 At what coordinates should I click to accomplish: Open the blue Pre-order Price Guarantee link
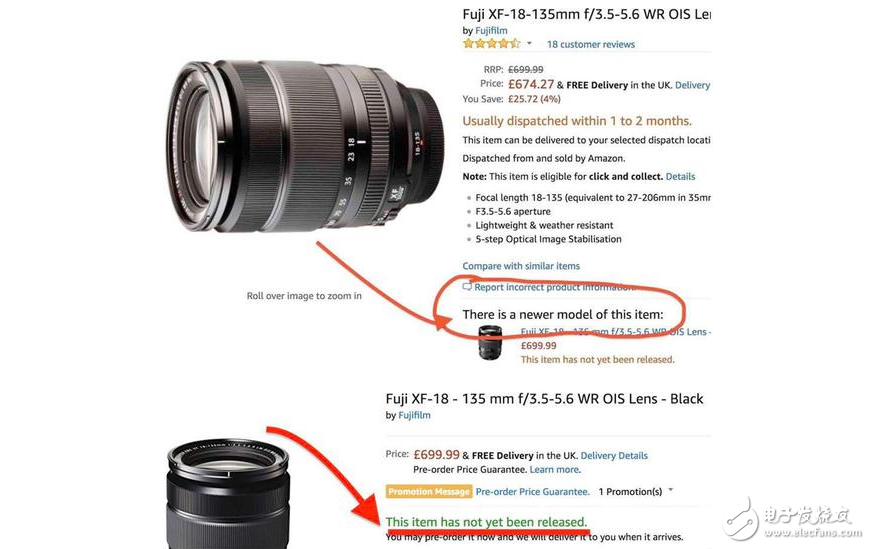click(x=532, y=492)
